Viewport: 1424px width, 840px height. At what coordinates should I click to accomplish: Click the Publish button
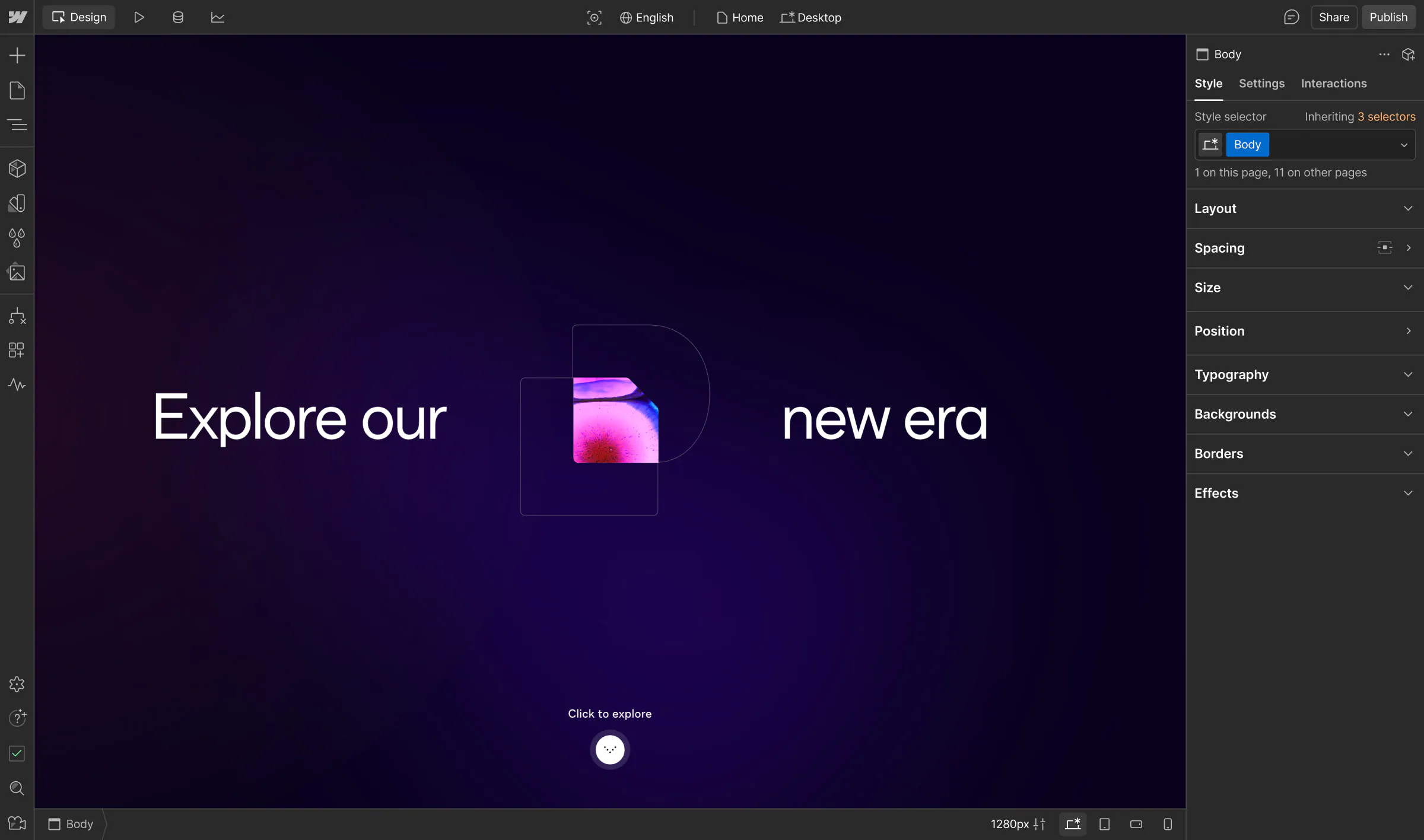1388,17
